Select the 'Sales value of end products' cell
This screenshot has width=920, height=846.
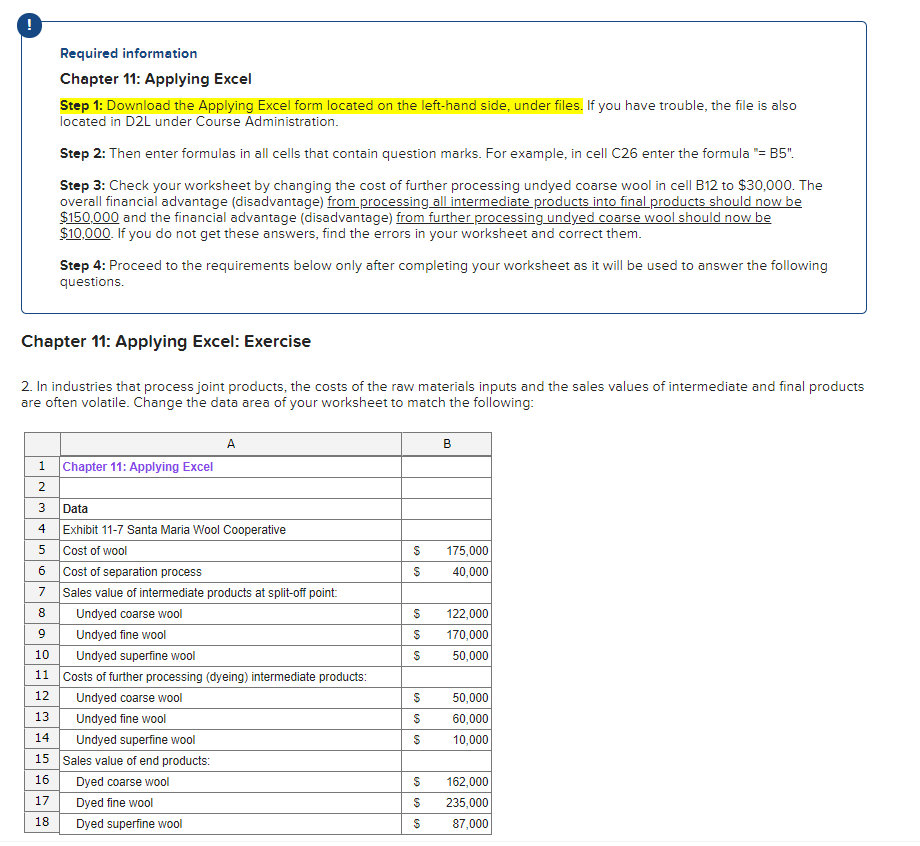click(x=121, y=760)
